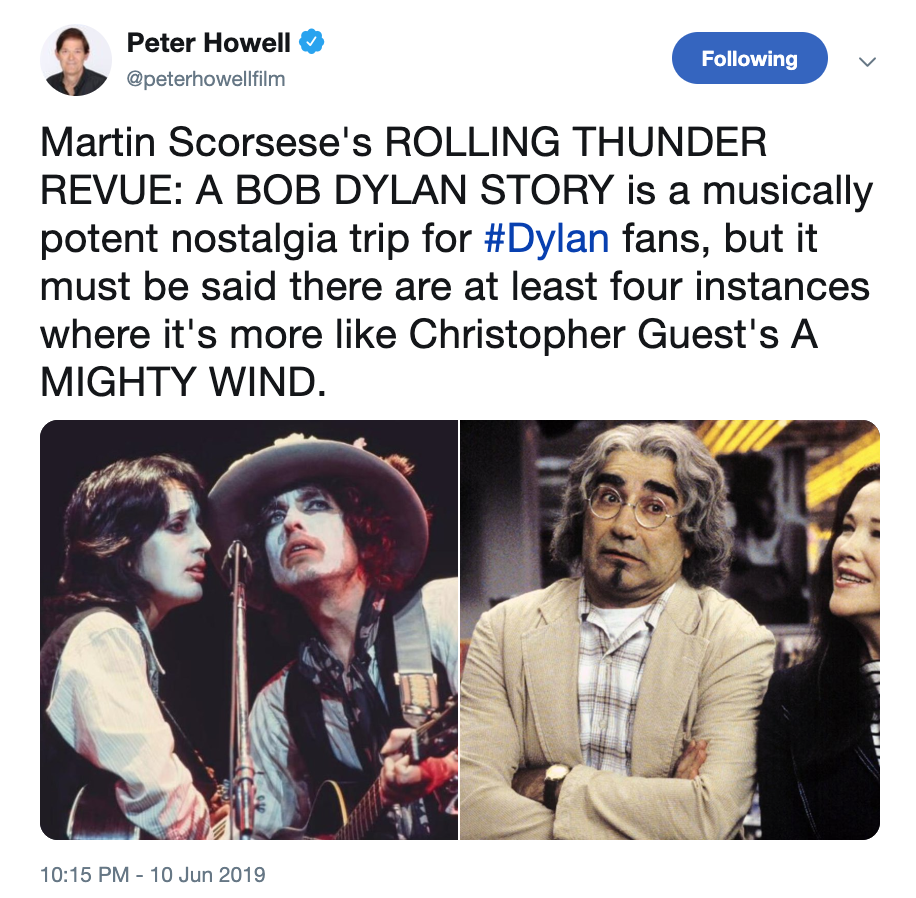Click Peter Howell's profile avatar
Screen dimensions: 916x898
point(76,60)
